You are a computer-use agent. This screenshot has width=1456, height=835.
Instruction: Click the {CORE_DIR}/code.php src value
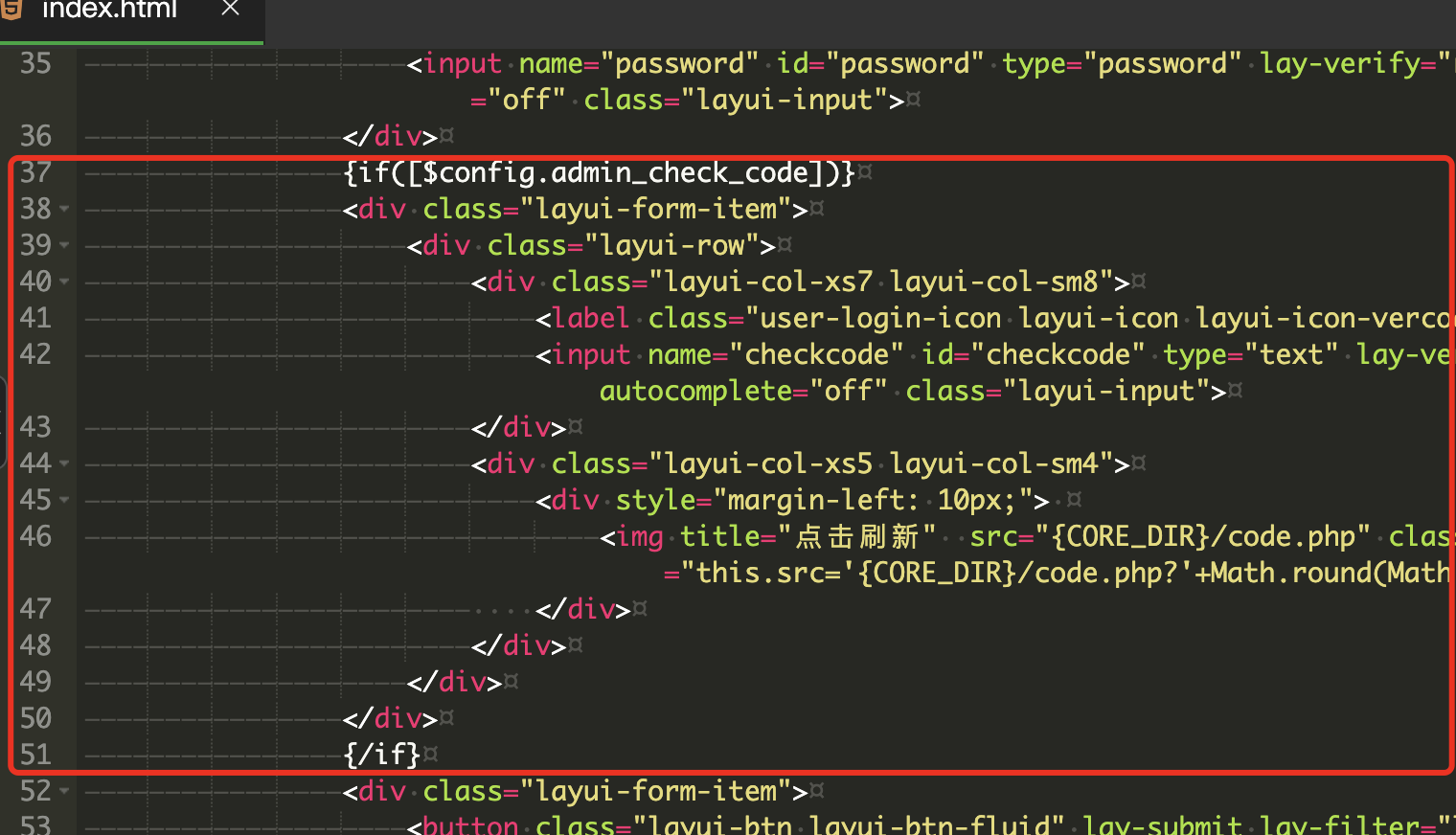pyautogui.click(x=1203, y=536)
